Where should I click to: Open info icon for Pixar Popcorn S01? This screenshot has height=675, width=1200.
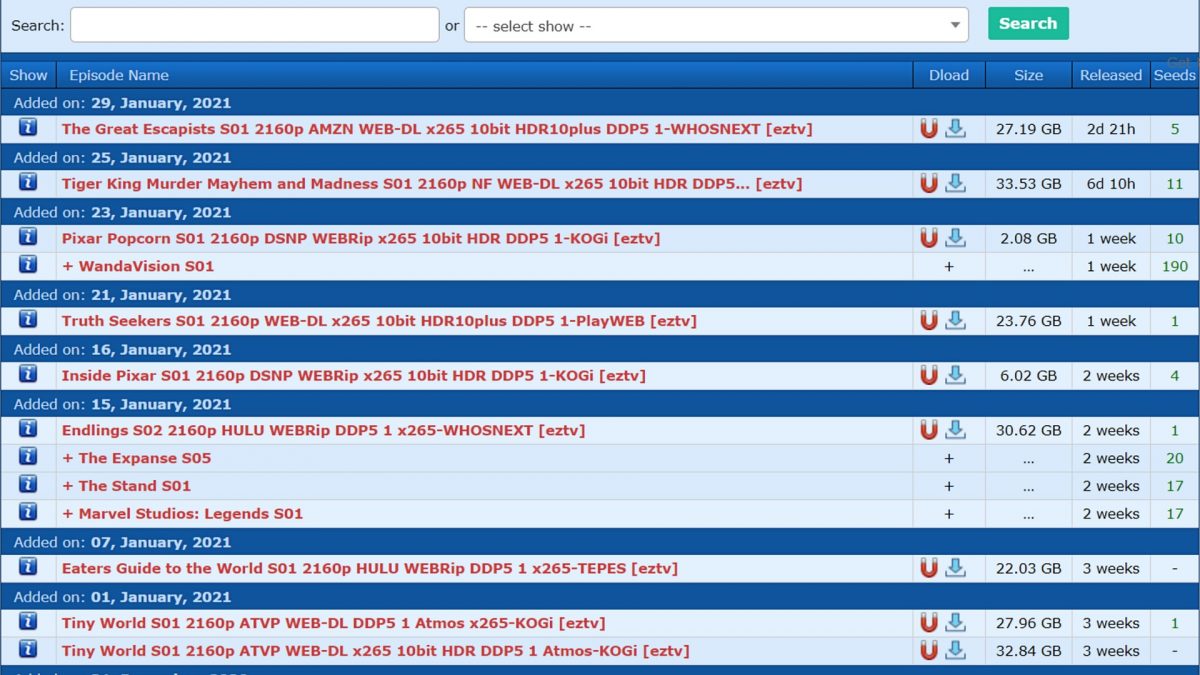click(x=28, y=238)
